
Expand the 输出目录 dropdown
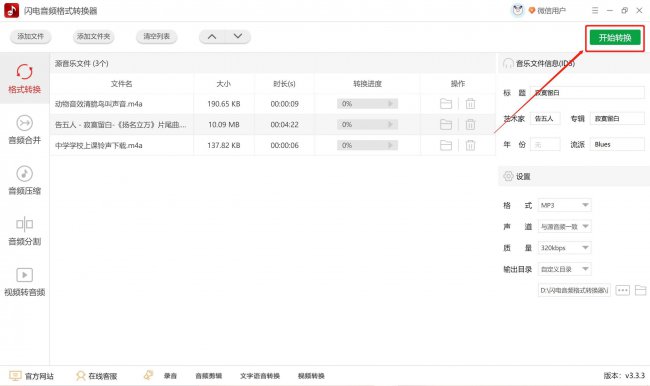pos(565,269)
